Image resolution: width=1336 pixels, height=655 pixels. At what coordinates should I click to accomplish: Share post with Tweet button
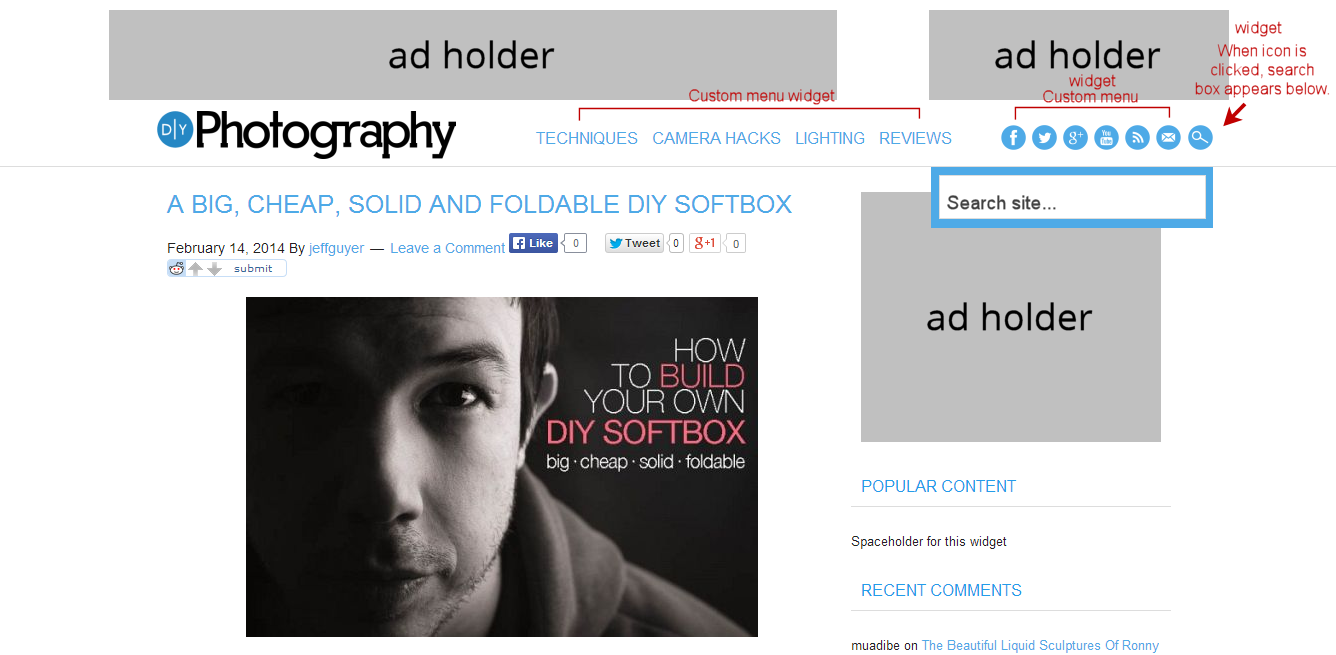634,243
